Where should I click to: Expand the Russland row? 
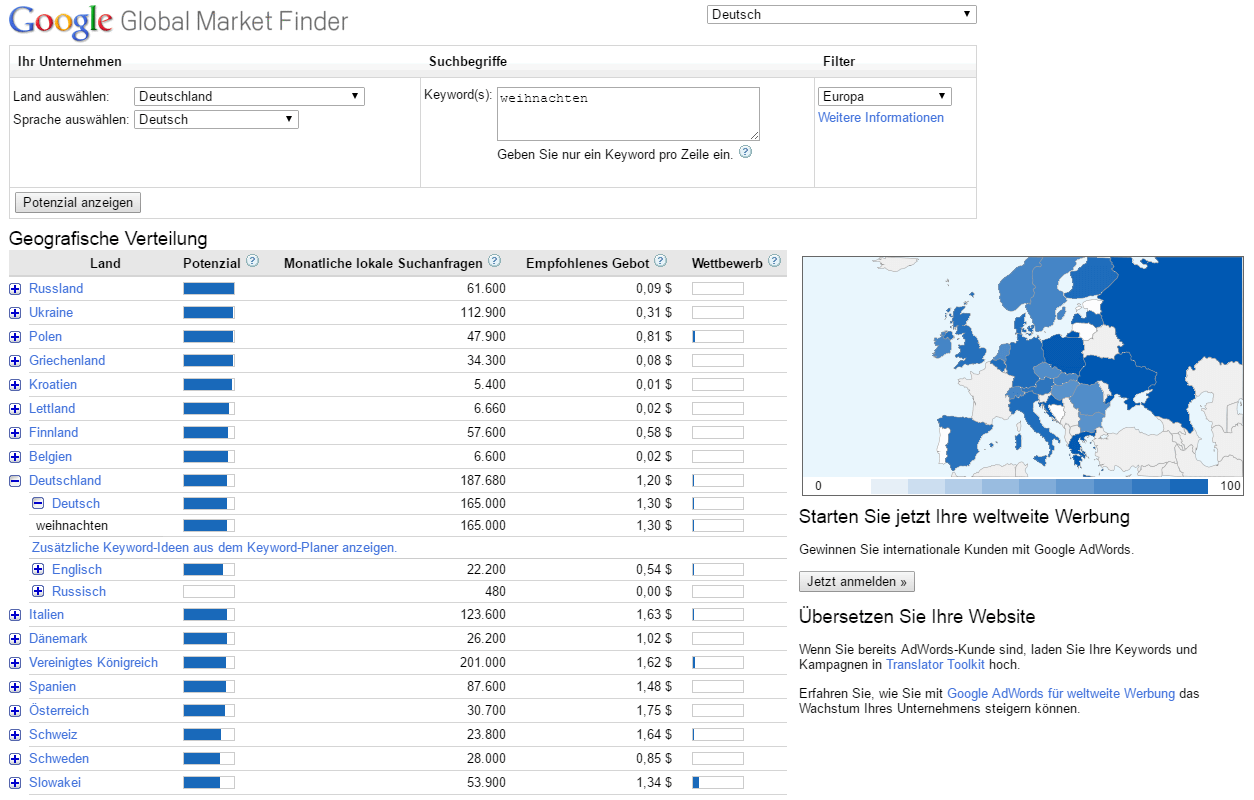tap(15, 289)
